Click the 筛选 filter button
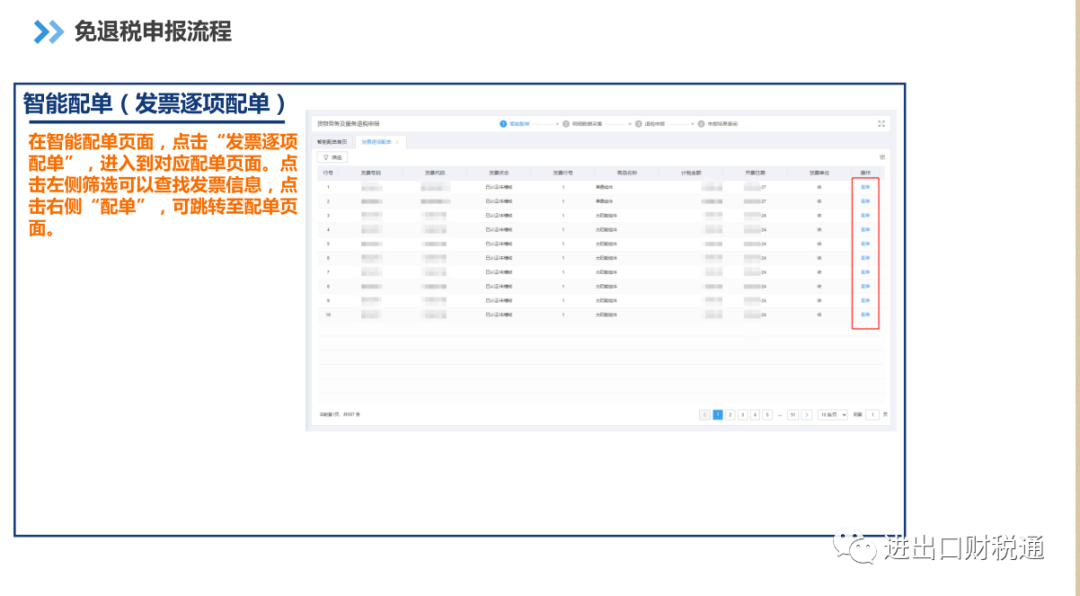The image size is (1080, 596). pyautogui.click(x=333, y=157)
